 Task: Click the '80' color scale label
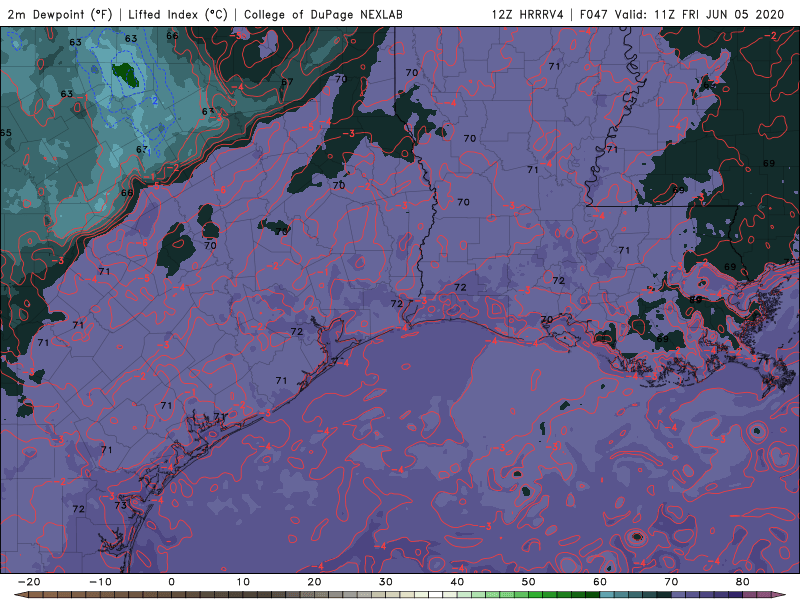click(x=743, y=582)
